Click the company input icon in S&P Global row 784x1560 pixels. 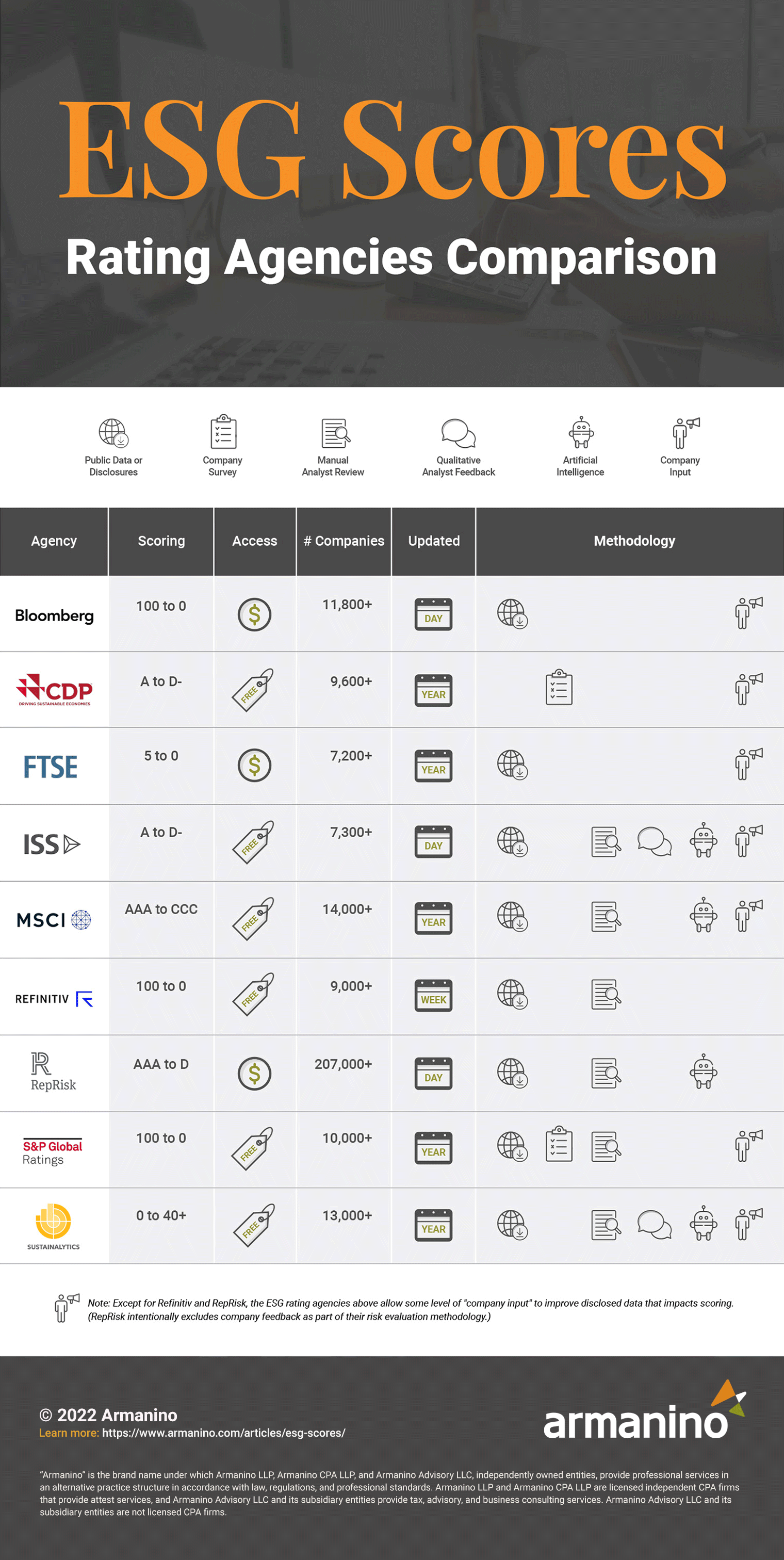[749, 1145]
